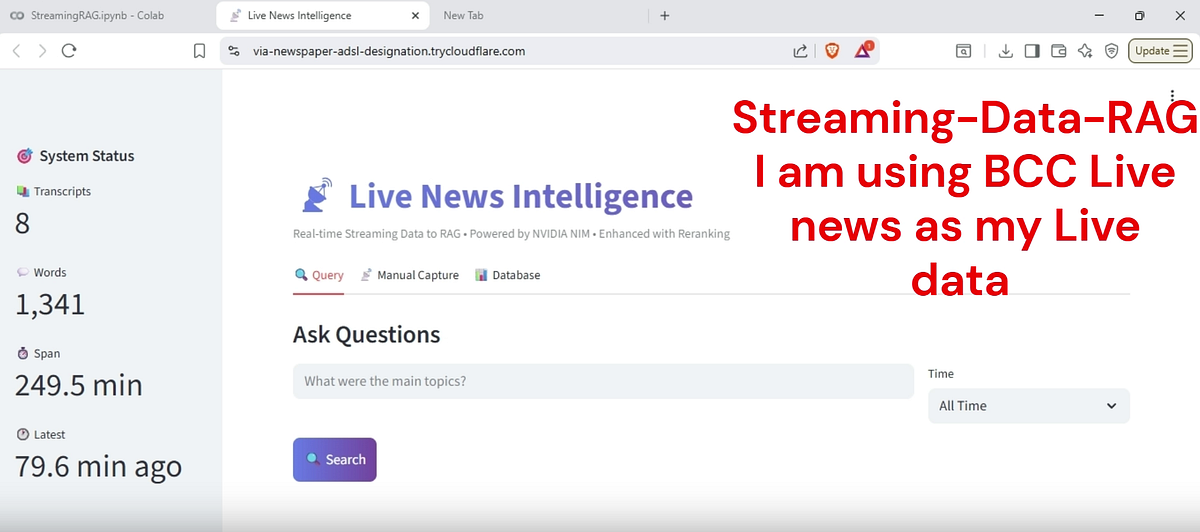Click the Ask Questions heading
The width and height of the screenshot is (1200, 532).
click(366, 335)
